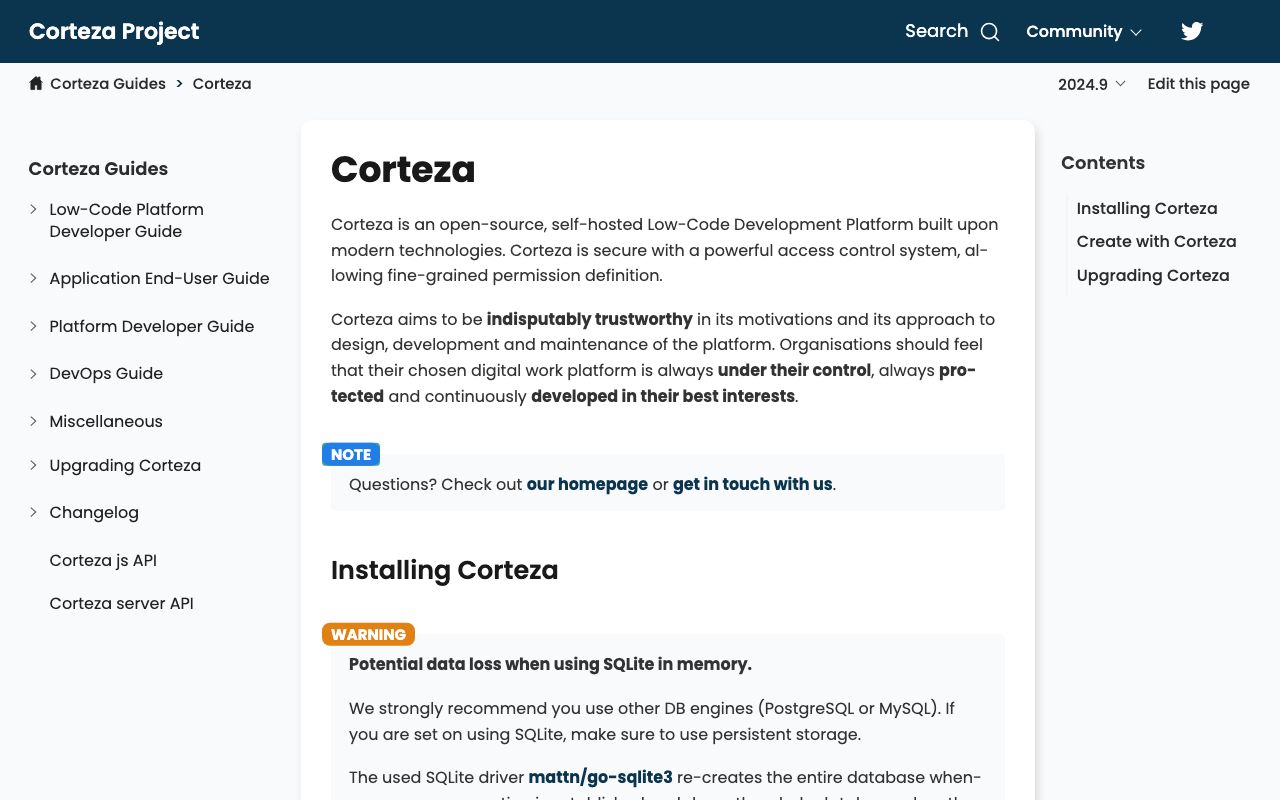Click the home icon in breadcrumb

36,83
